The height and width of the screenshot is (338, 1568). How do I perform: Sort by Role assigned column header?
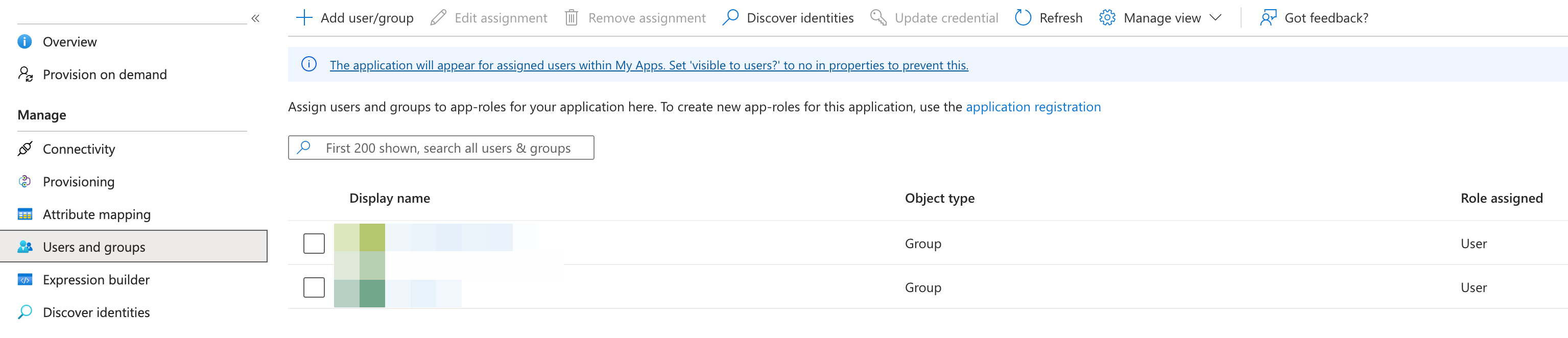[1501, 199]
